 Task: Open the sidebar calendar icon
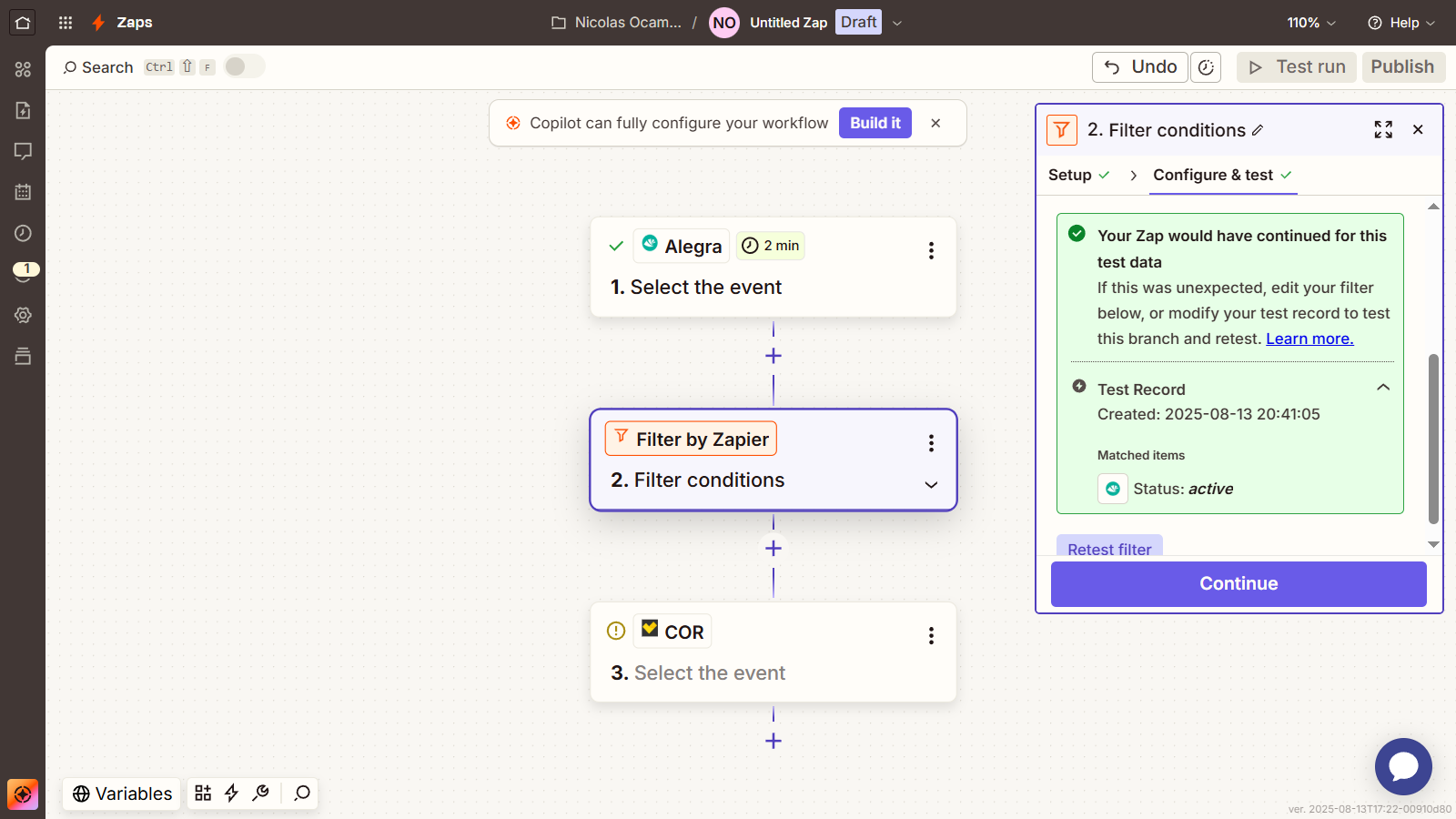[23, 192]
